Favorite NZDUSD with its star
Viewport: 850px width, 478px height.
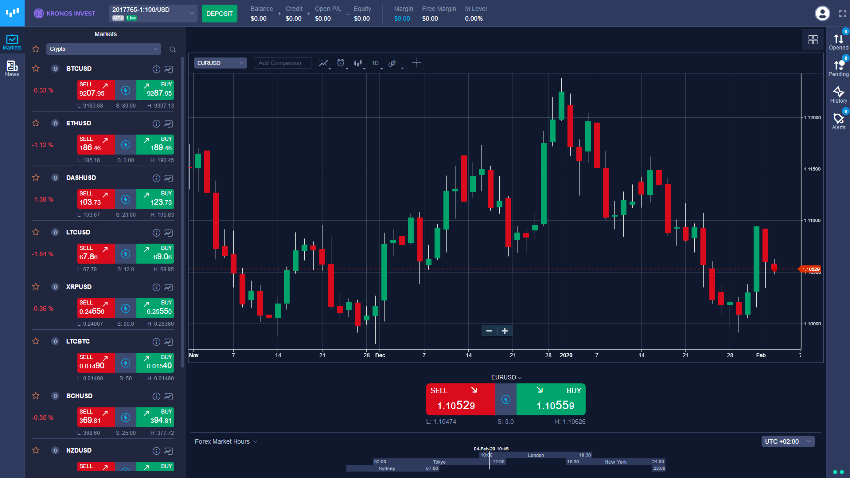click(36, 450)
